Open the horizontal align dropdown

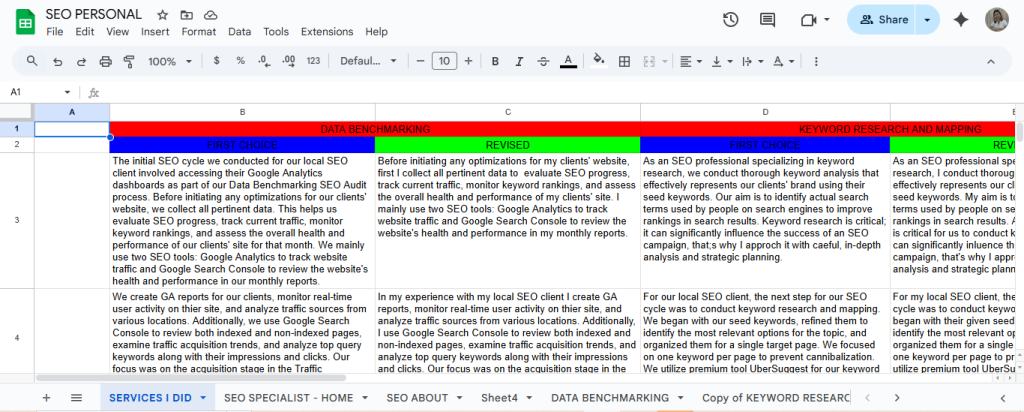pyautogui.click(x=690, y=61)
